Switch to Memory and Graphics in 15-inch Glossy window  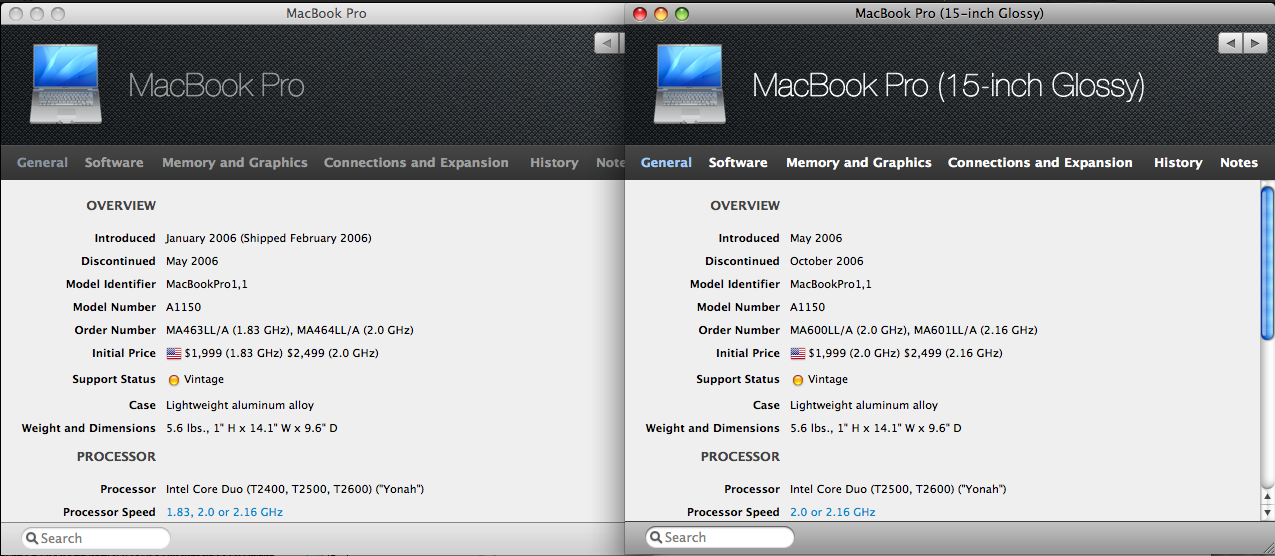point(859,162)
